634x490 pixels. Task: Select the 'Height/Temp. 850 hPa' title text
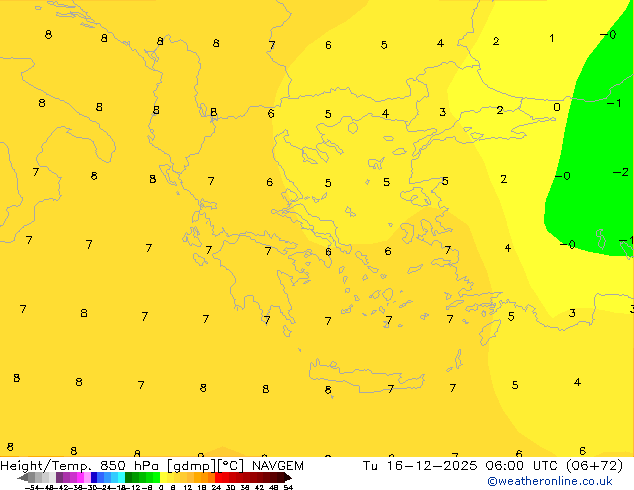click(79, 466)
